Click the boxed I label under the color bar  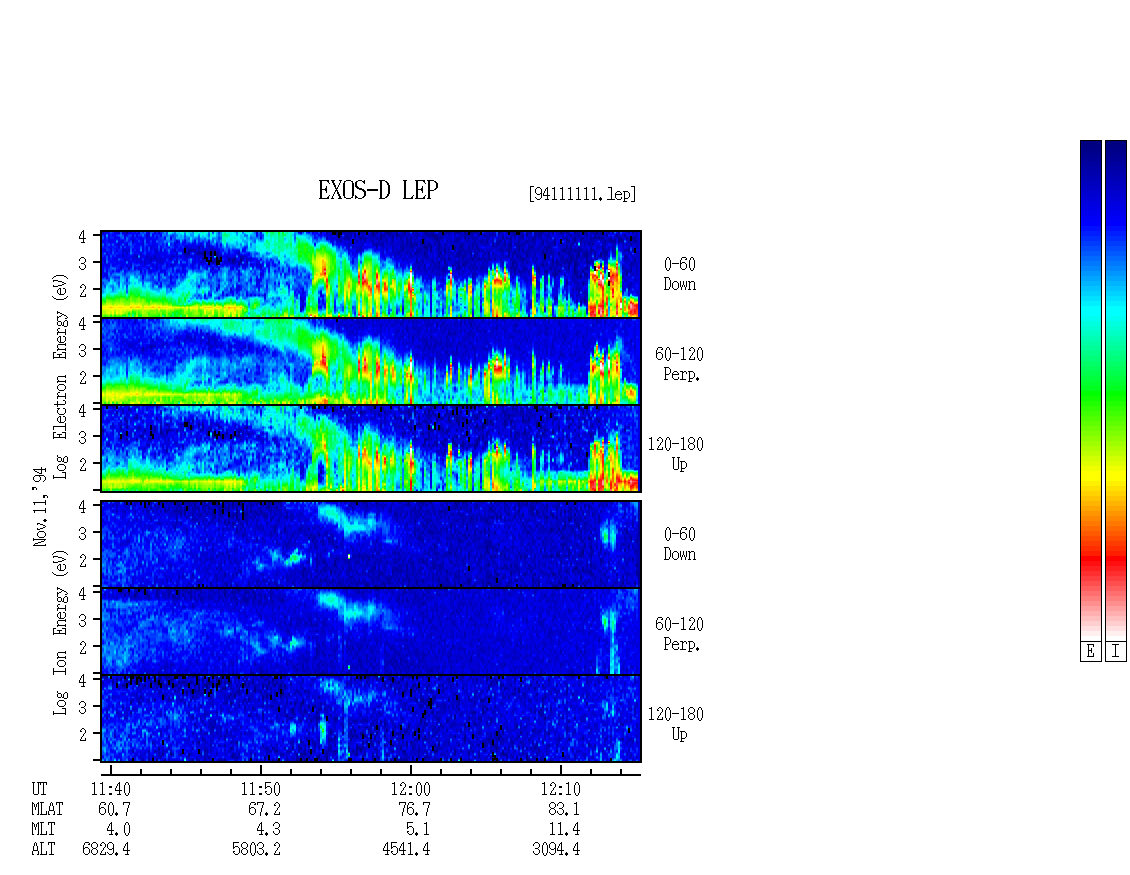click(1116, 652)
